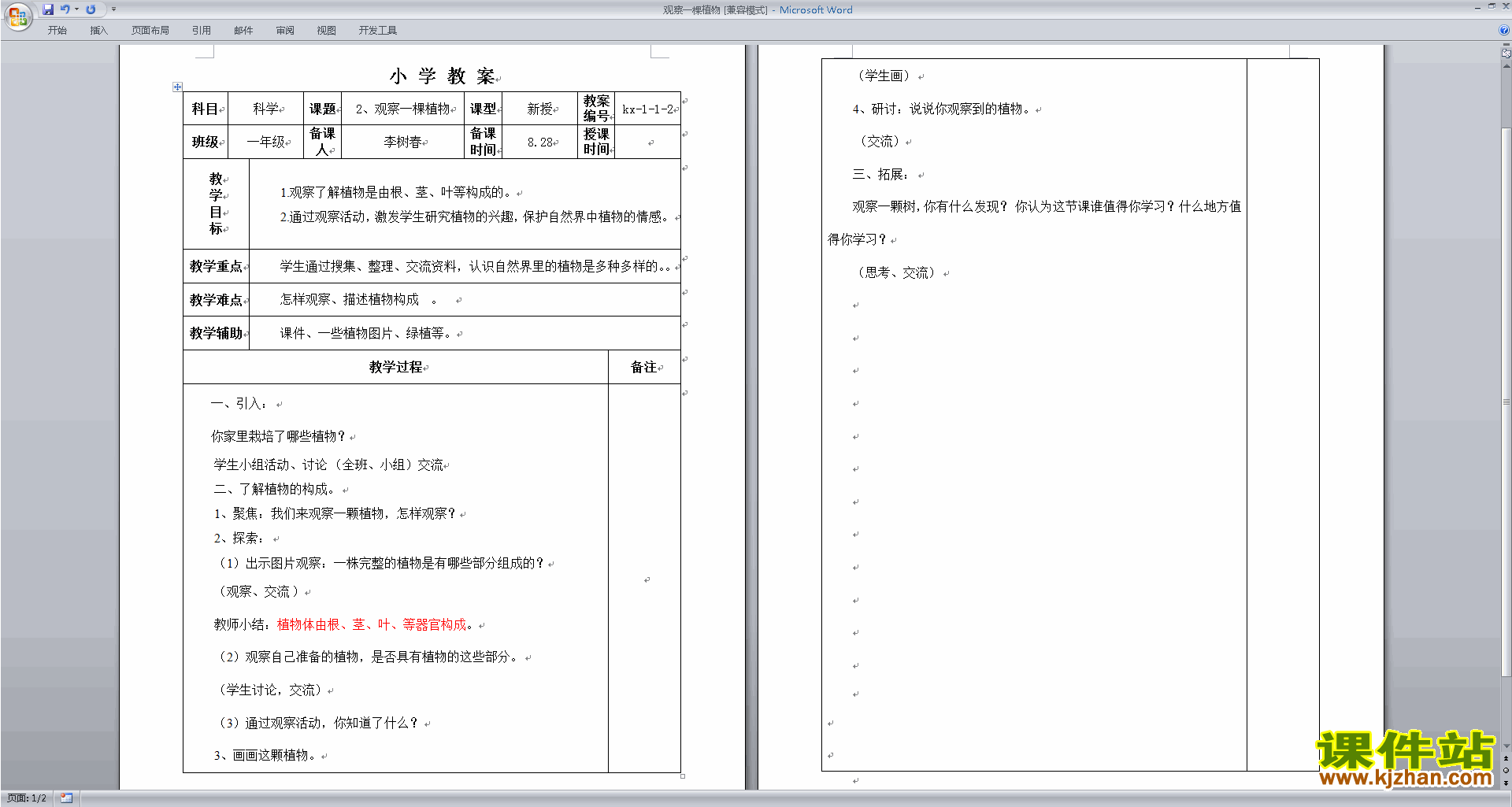Click the line '怎样观察、描述植物构成'
Image resolution: width=1512 pixels, height=807 pixels.
(350, 299)
